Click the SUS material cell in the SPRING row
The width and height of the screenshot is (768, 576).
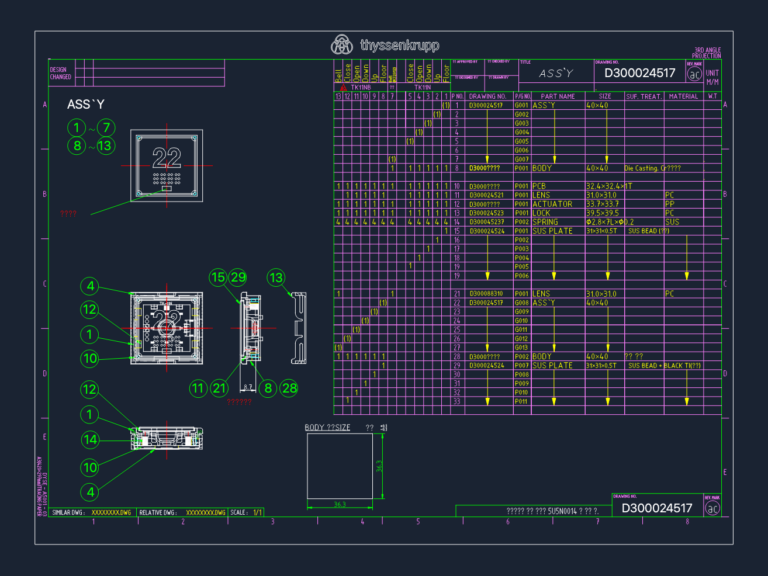(672, 222)
